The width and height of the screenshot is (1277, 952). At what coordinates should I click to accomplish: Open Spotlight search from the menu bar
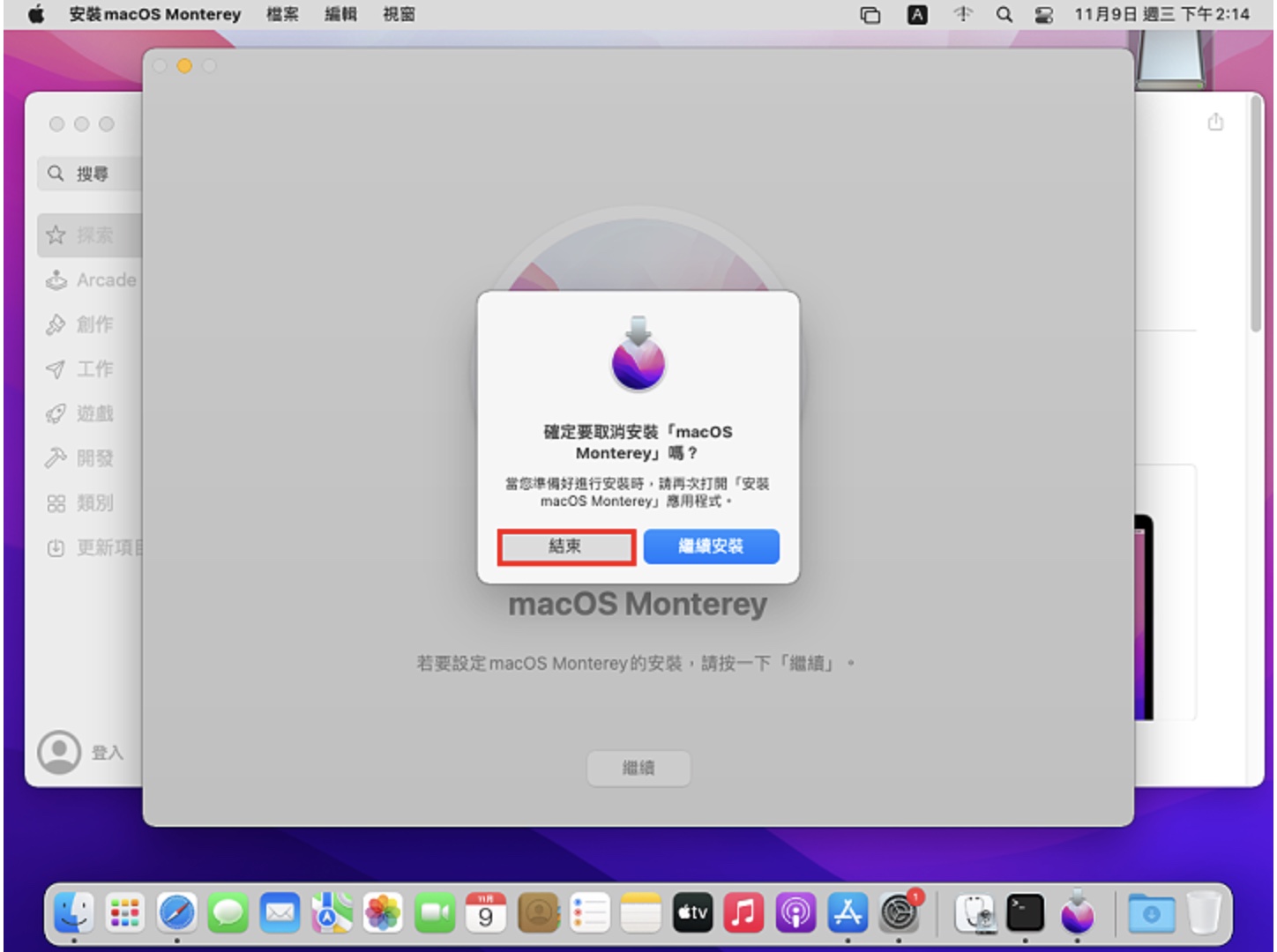pyautogui.click(x=1004, y=14)
